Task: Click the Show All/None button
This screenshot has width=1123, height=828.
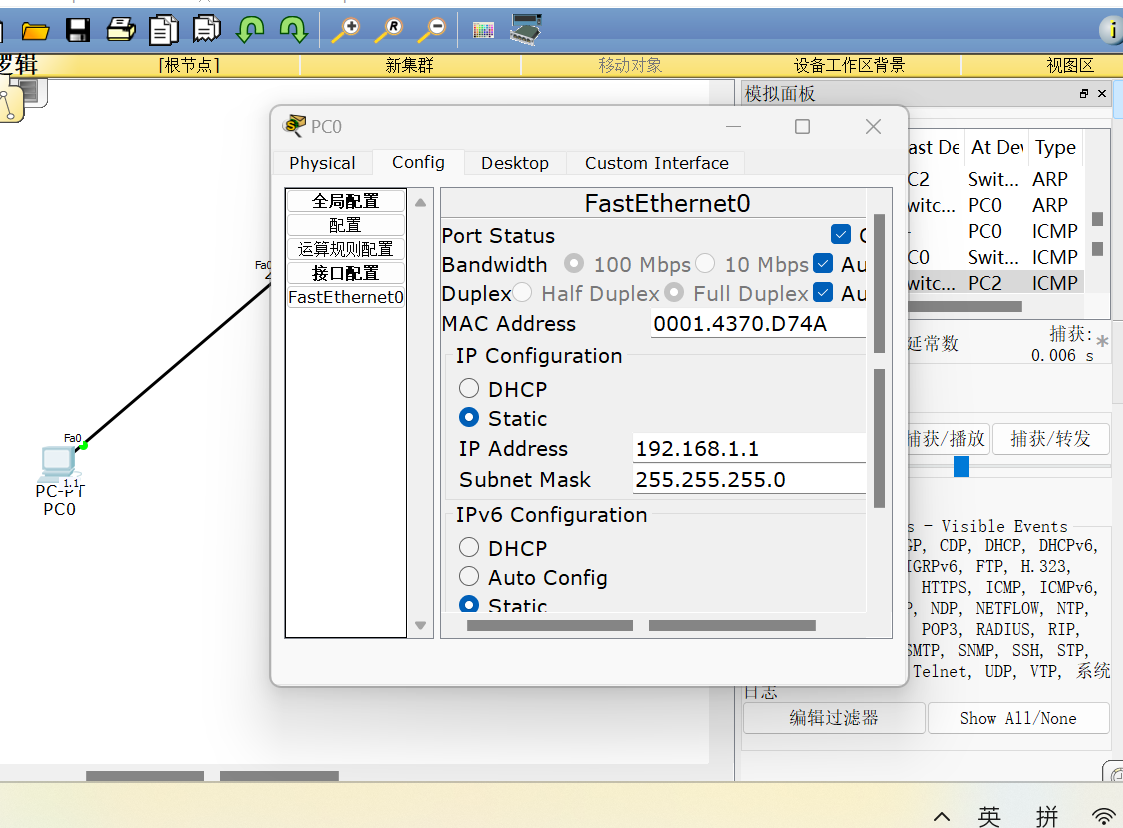Action: [x=1018, y=718]
